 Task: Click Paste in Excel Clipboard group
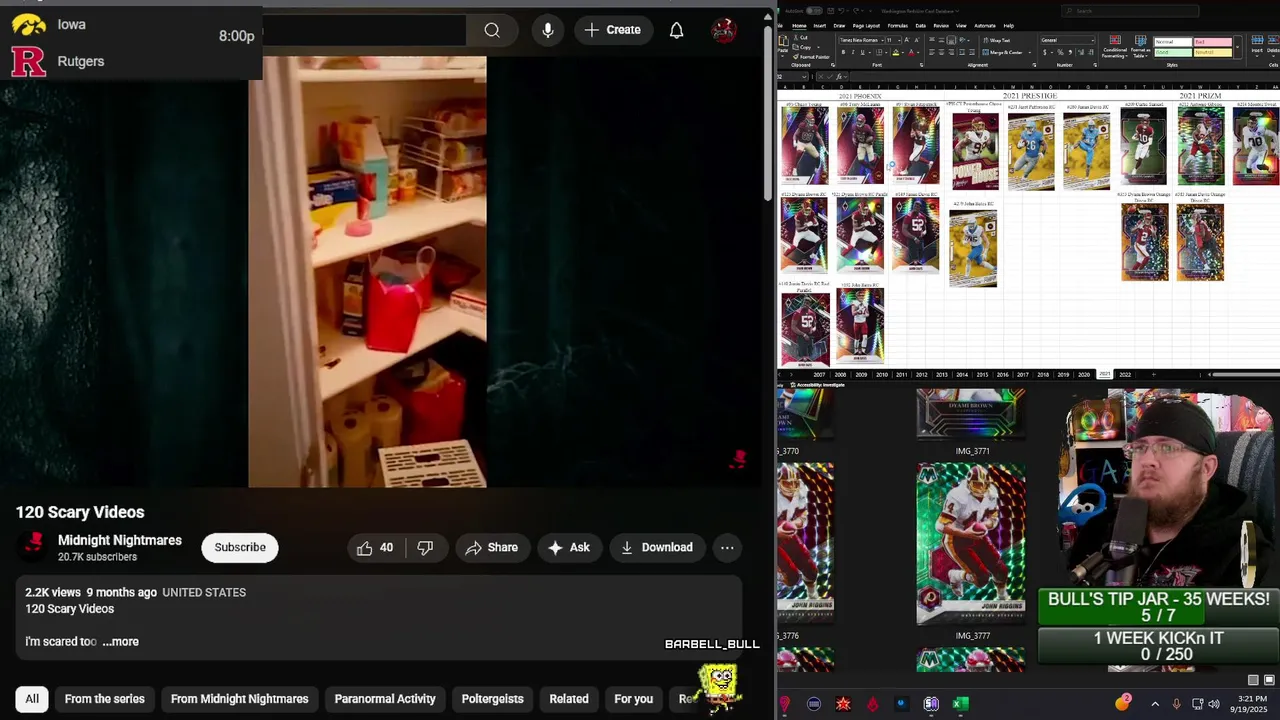(784, 44)
